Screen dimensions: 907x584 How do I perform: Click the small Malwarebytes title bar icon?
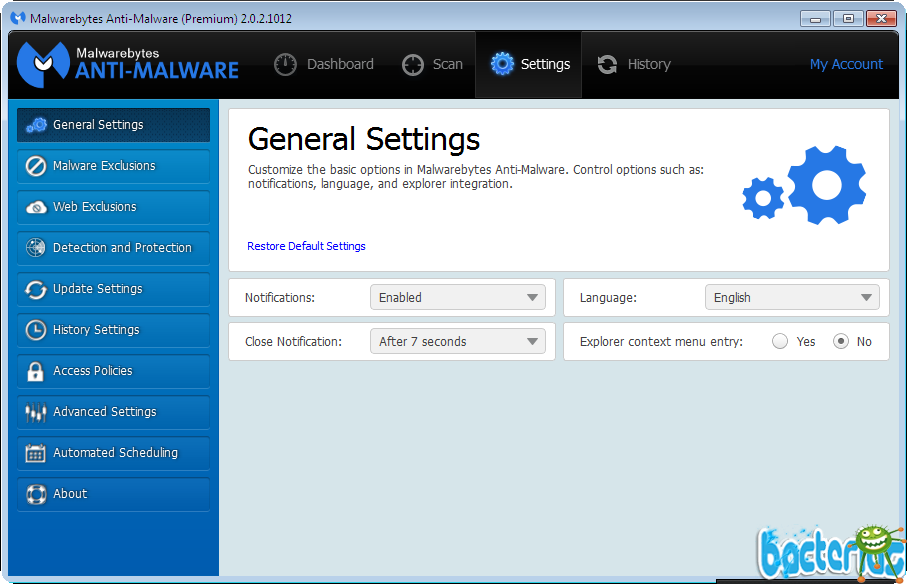tap(19, 18)
